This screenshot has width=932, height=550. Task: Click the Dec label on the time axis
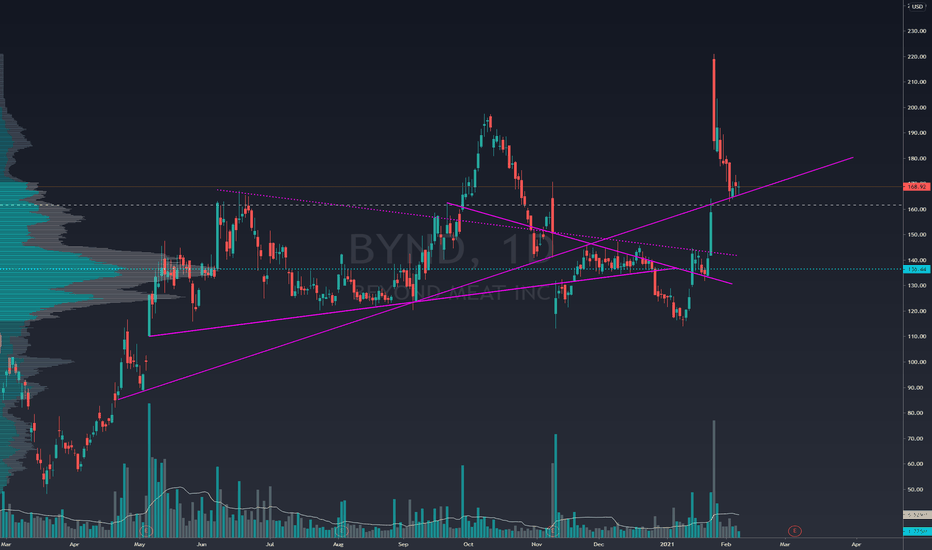(x=599, y=544)
